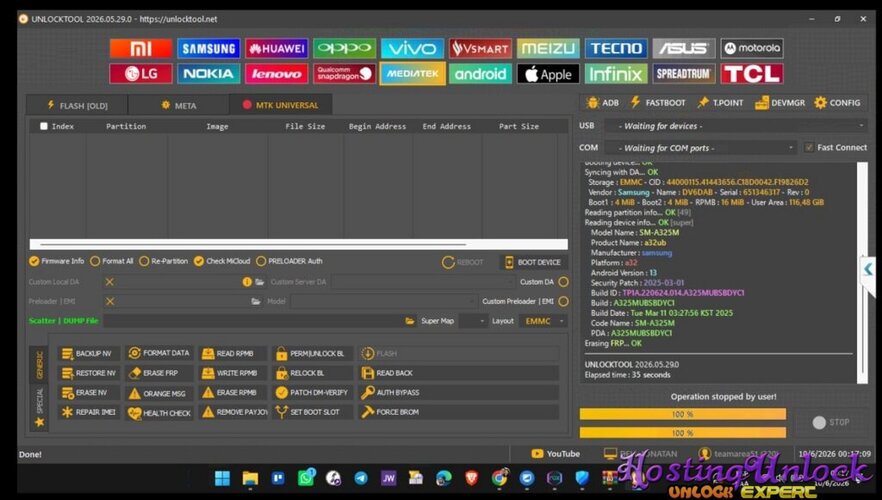Choose the Apple brand tile
The height and width of the screenshot is (500, 882).
point(548,74)
